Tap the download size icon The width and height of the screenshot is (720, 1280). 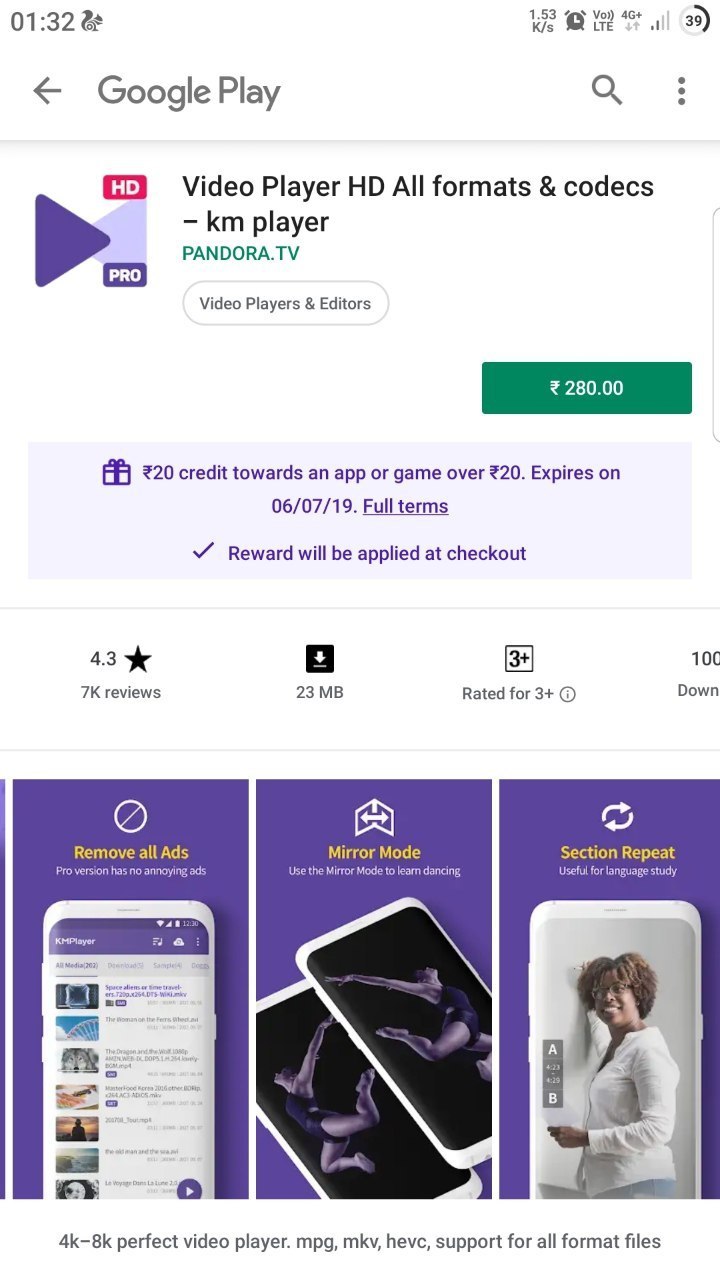tap(319, 659)
